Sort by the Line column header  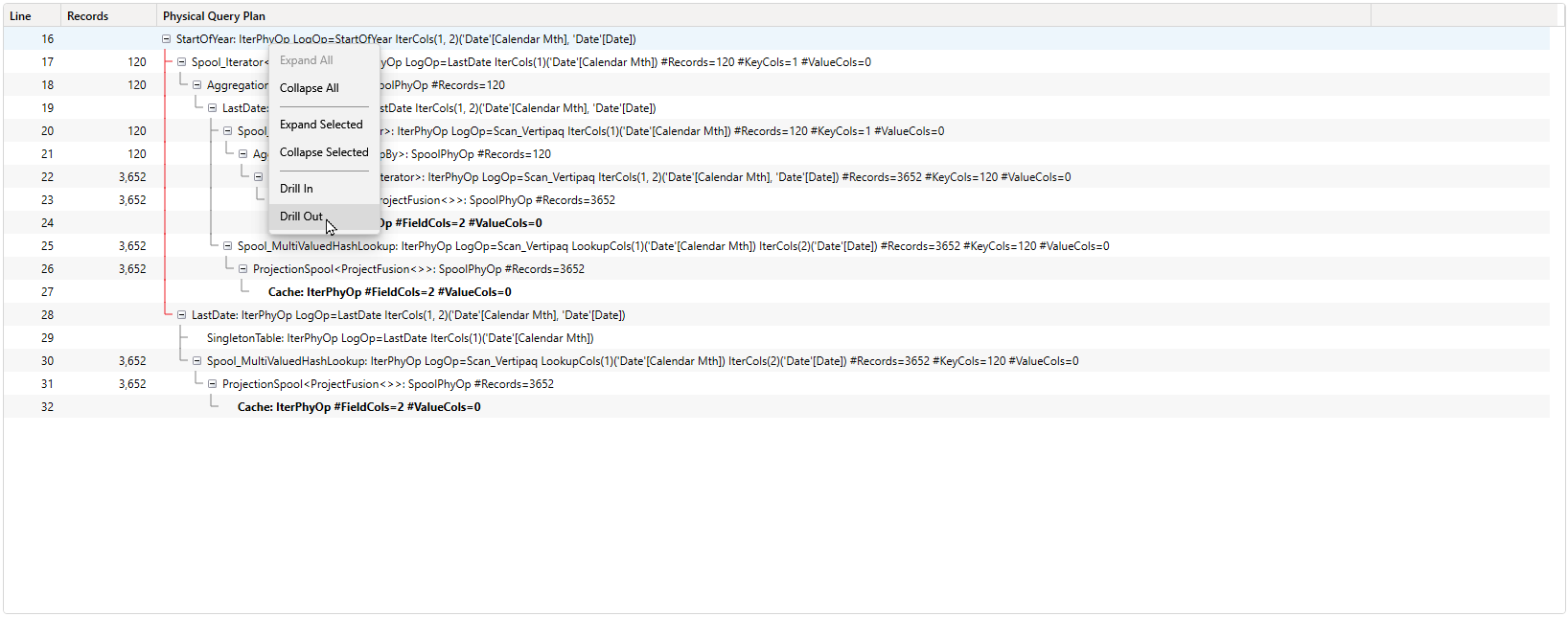(21, 16)
